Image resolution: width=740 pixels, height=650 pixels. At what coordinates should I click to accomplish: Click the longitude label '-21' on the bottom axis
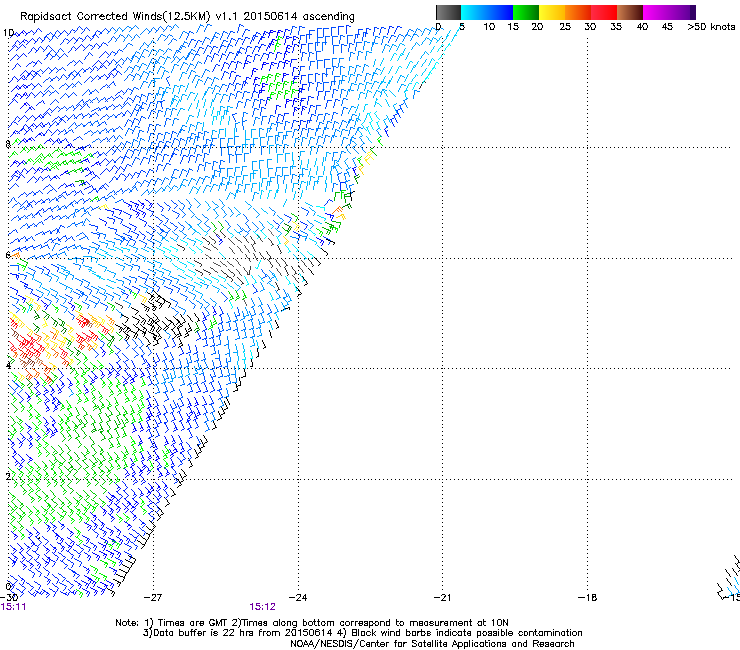[x=442, y=598]
